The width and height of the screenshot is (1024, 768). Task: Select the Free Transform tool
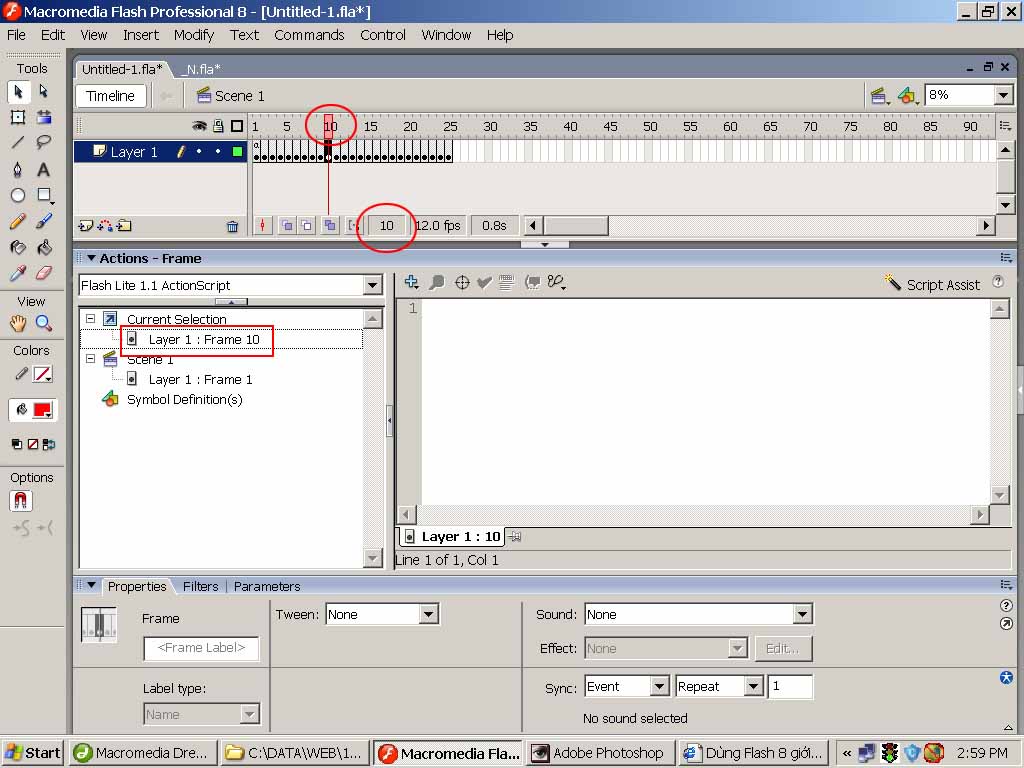[x=18, y=118]
